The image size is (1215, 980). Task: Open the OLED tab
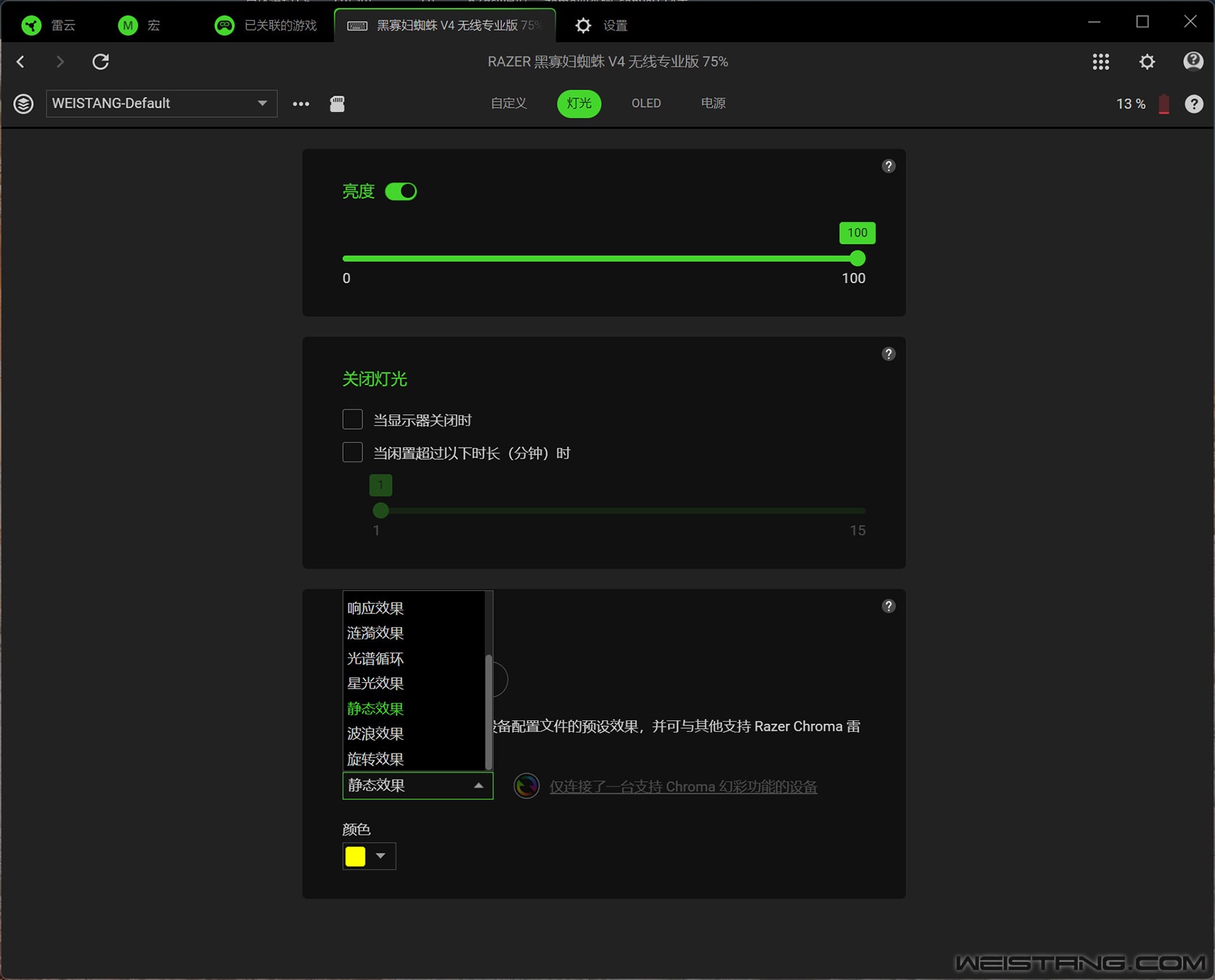click(646, 103)
